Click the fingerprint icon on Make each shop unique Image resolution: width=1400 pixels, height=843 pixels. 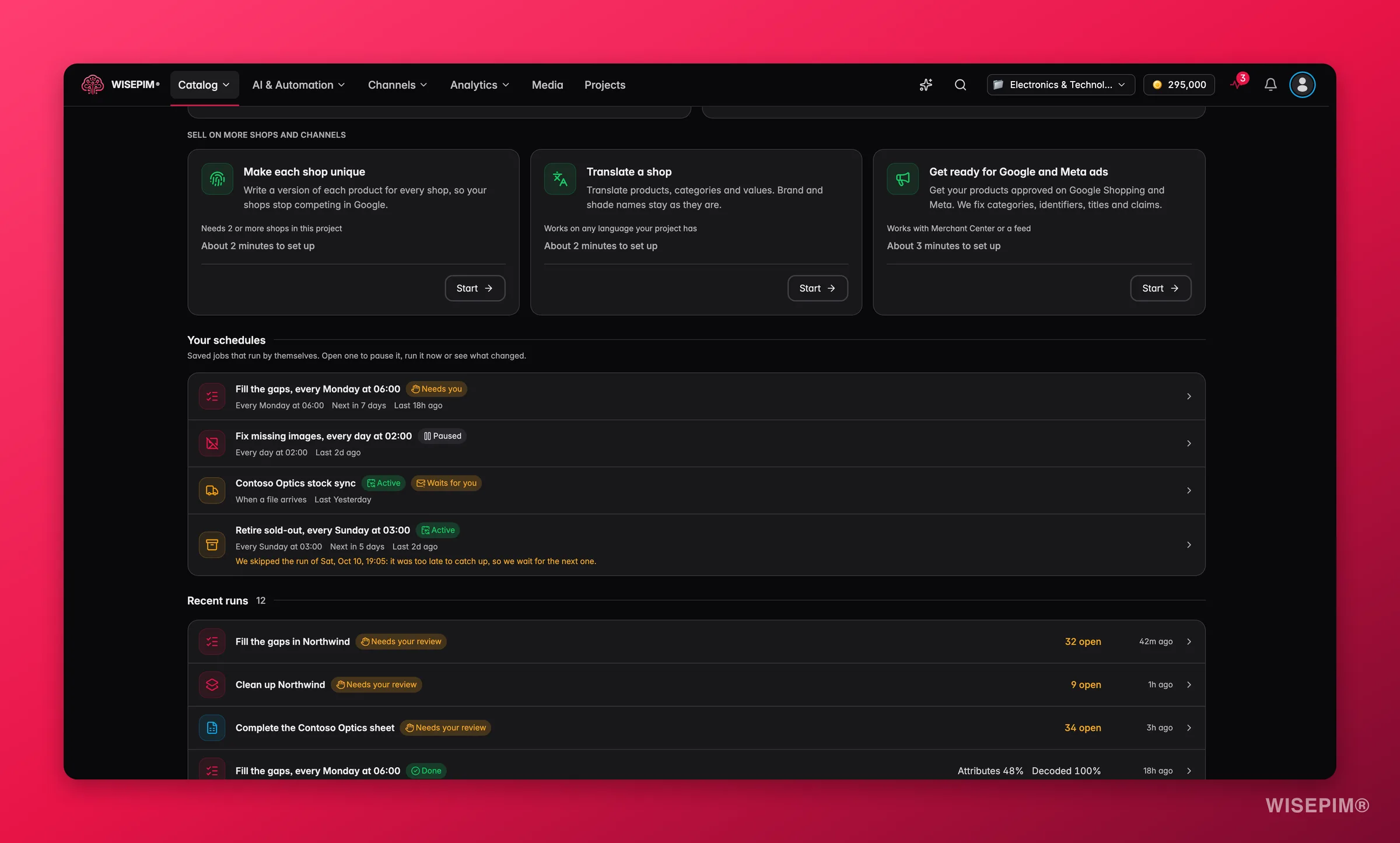coord(217,179)
